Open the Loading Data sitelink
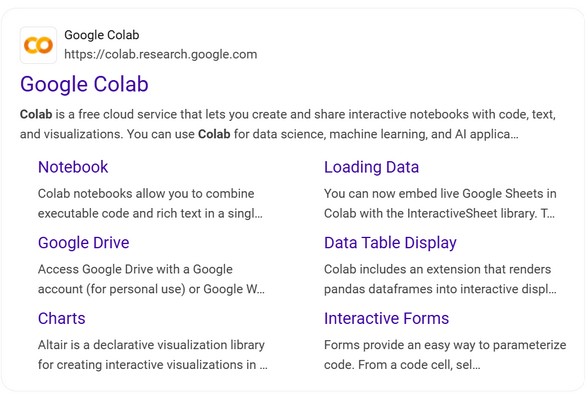The image size is (586, 394). click(371, 167)
